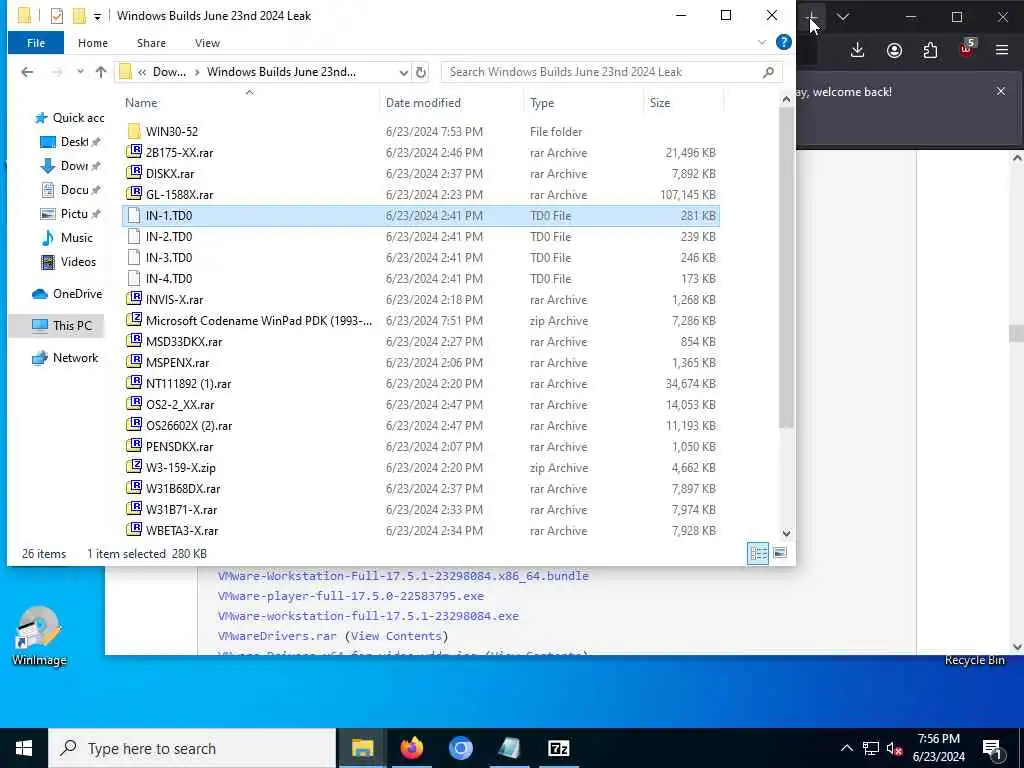Select the IN-2.TD0 file icon
The image size is (1024, 768).
pos(134,236)
